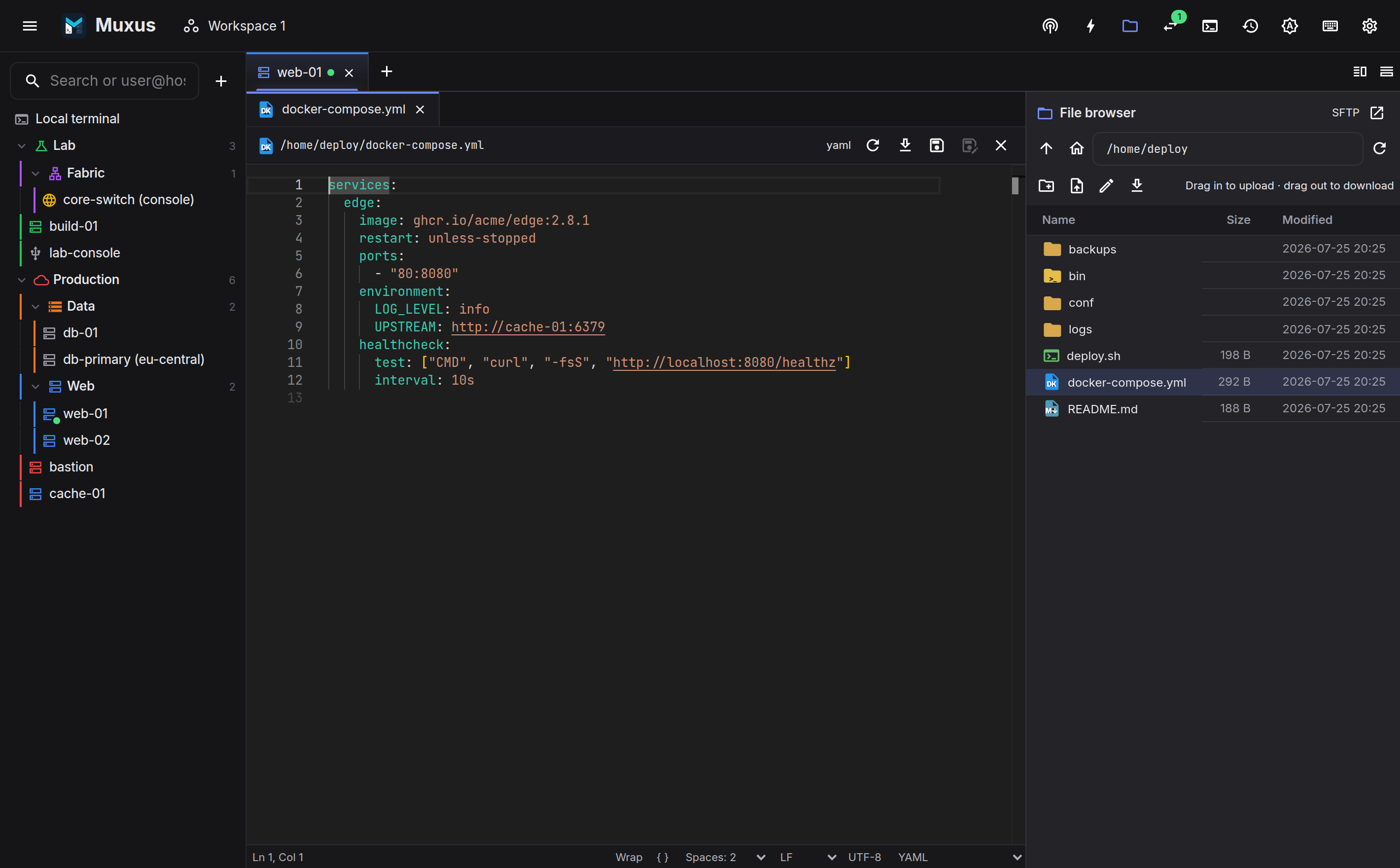Toggle the stacked rows layout icon
1400x868 pixels.
[x=1386, y=72]
